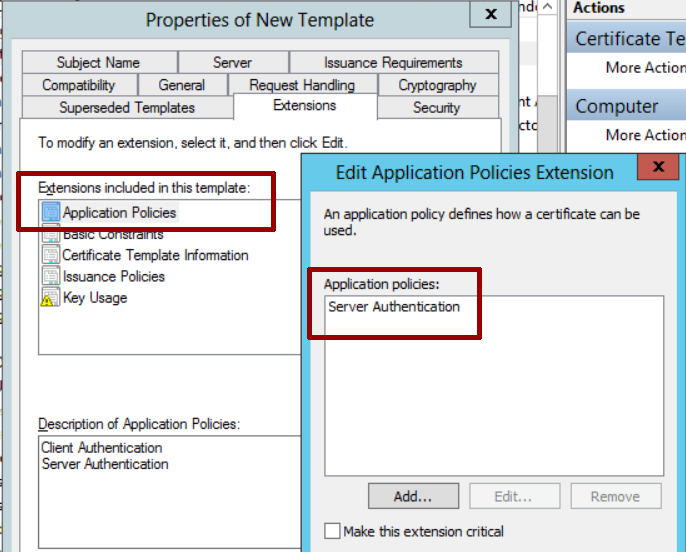Open the Request Handling tab
Screen dimensions: 686x552
[x=302, y=85]
